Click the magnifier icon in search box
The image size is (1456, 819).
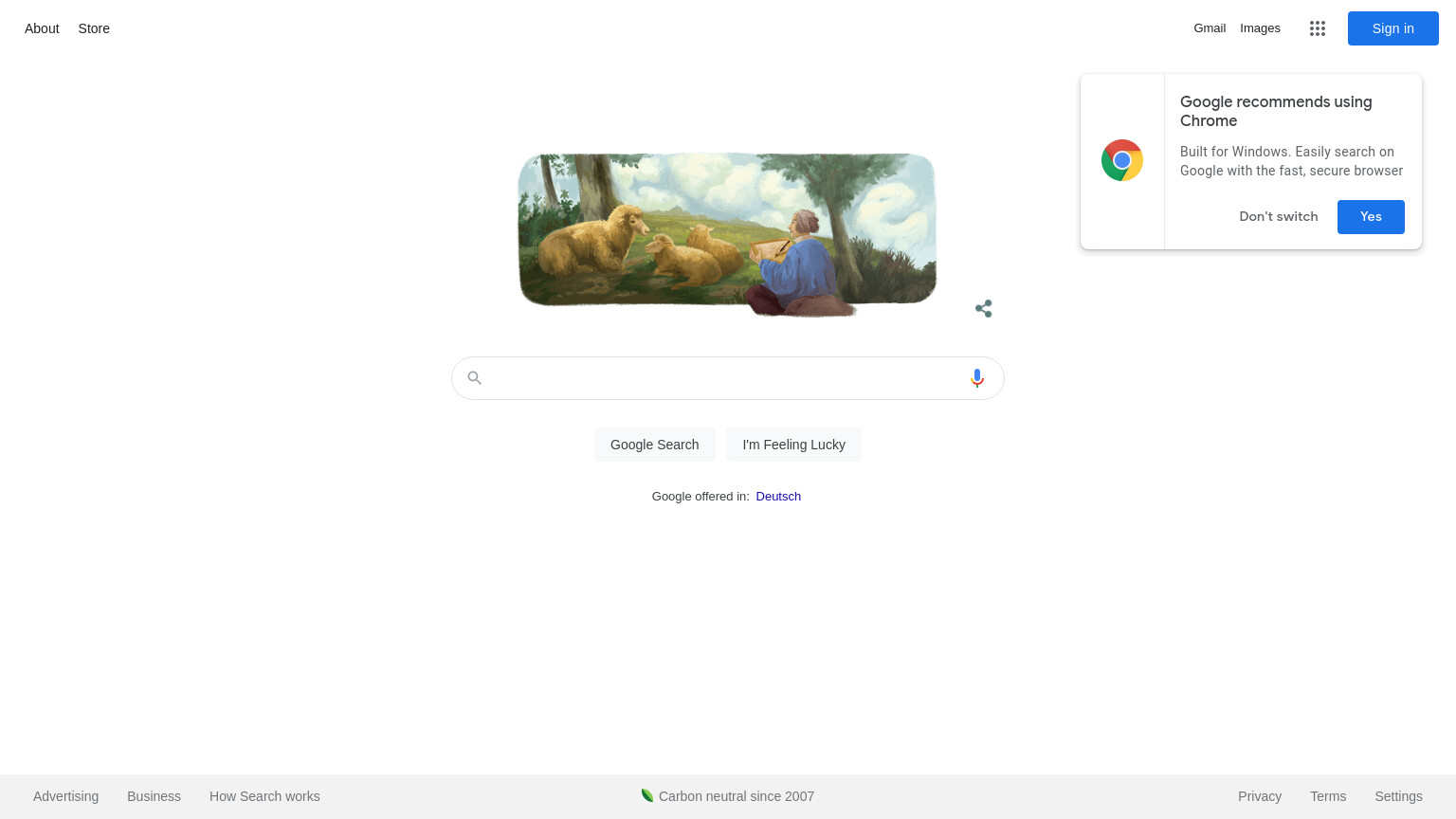(475, 378)
